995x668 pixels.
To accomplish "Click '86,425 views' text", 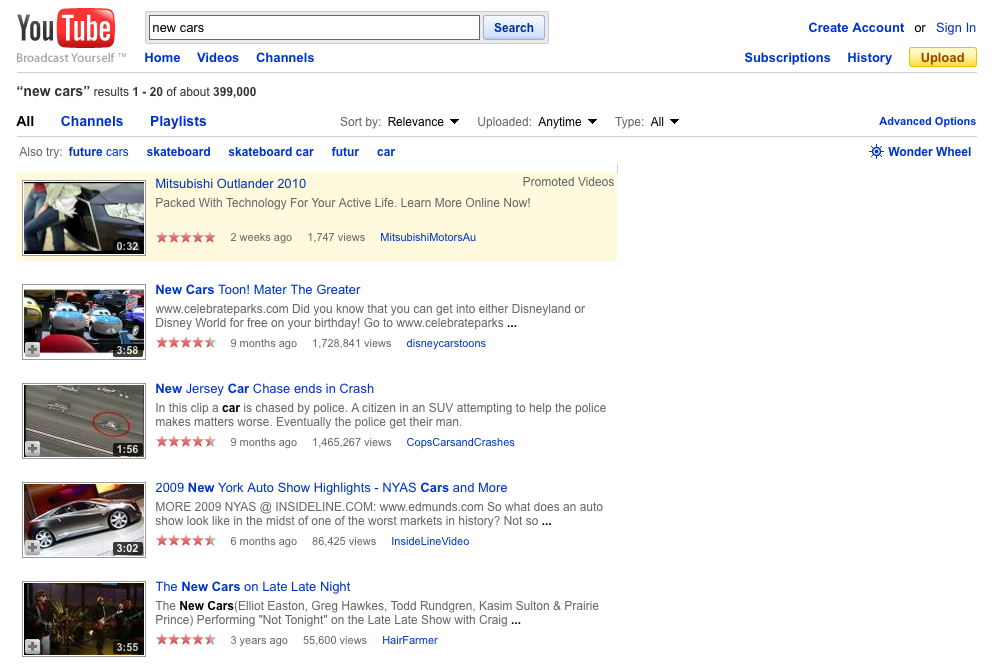I will [344, 541].
